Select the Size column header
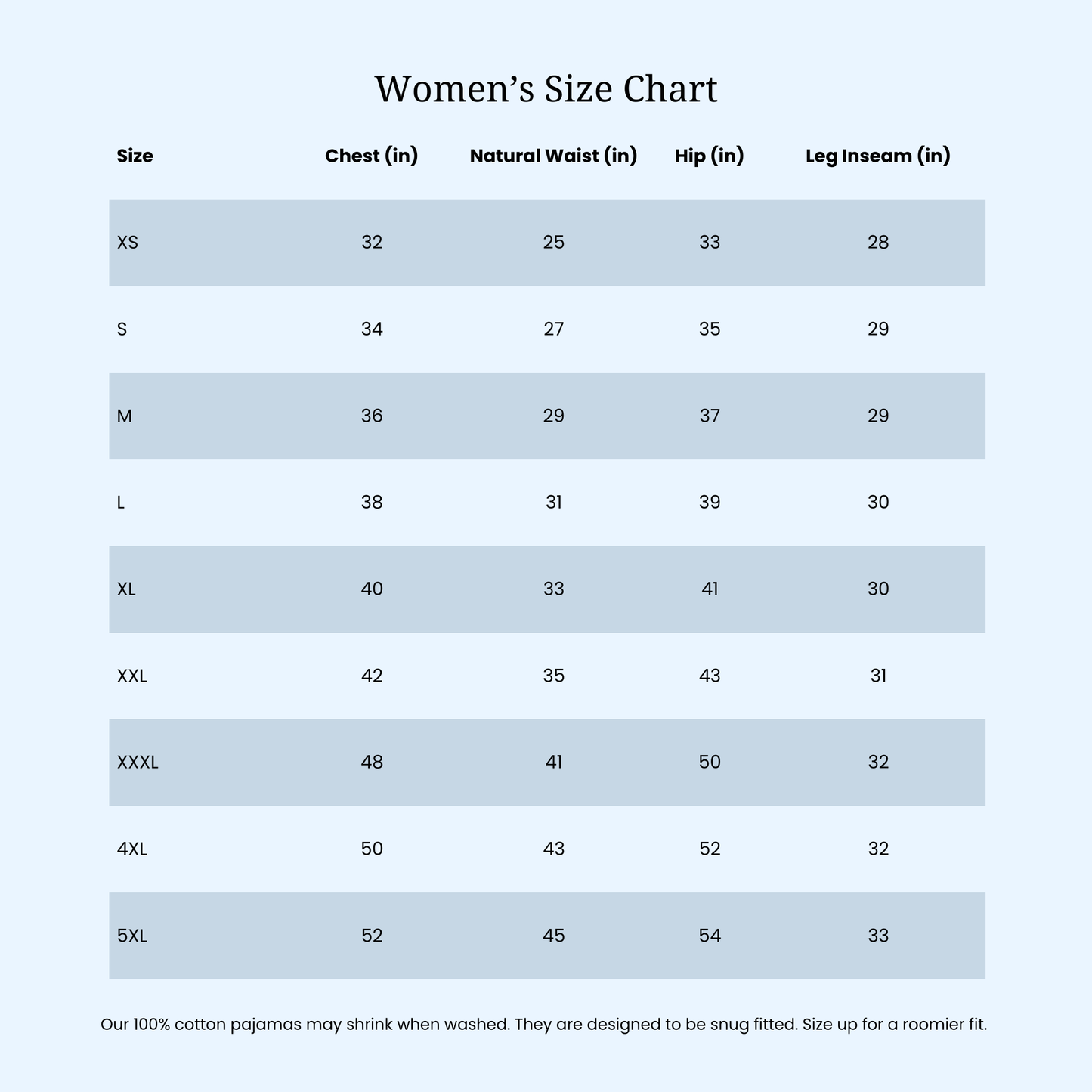Image resolution: width=1092 pixels, height=1092 pixels. [x=135, y=156]
